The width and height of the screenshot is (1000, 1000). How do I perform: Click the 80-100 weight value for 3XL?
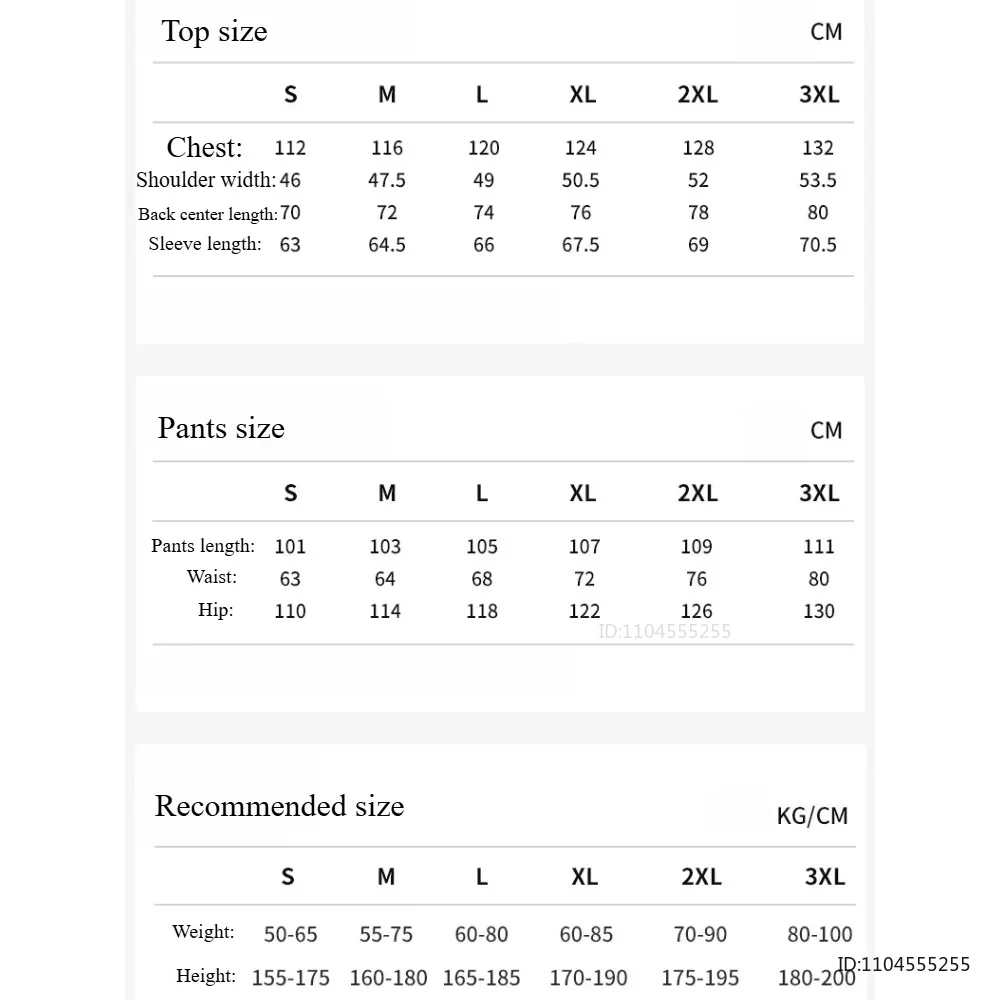(820, 934)
